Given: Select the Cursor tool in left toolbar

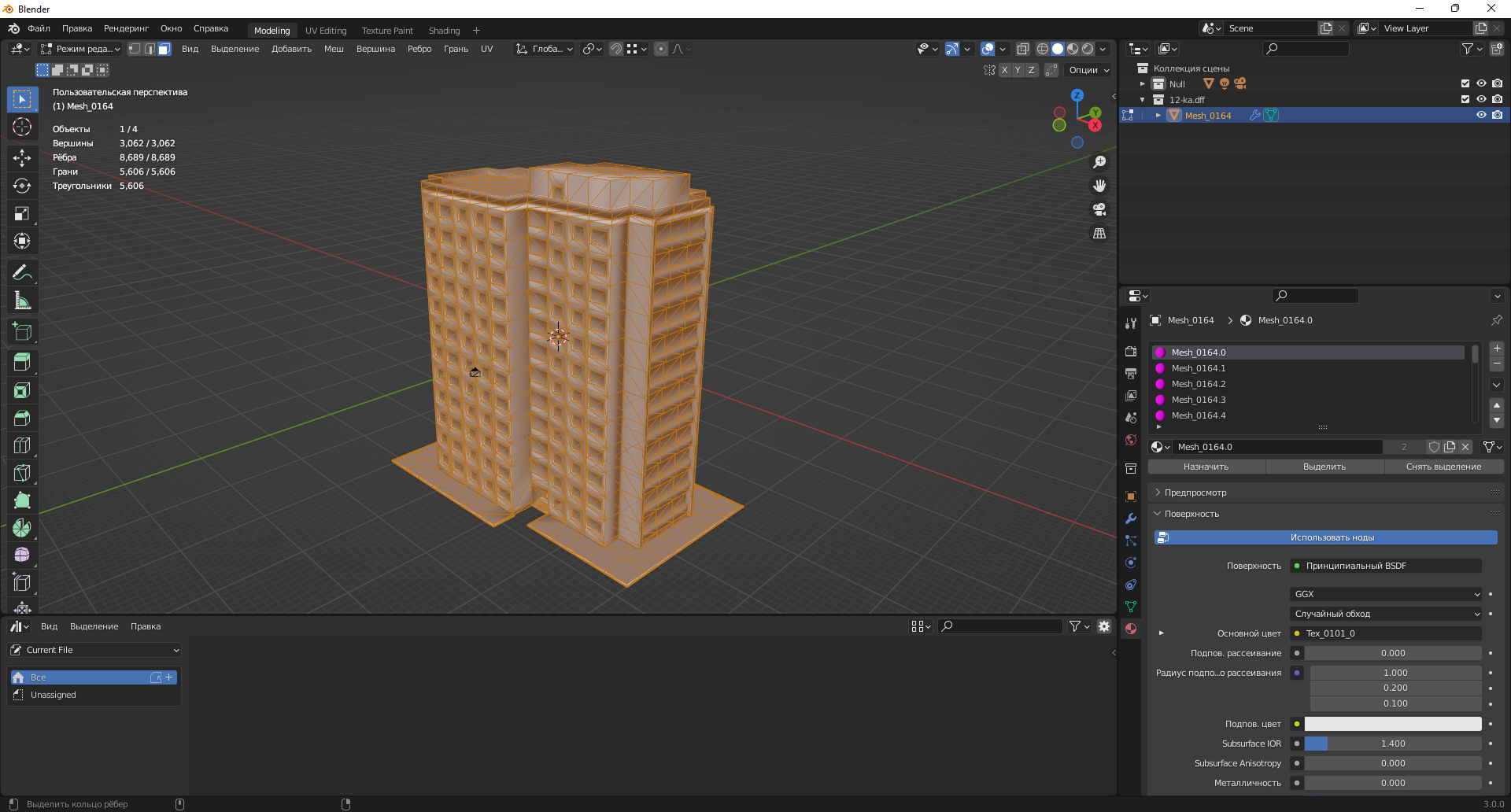Looking at the screenshot, I should [22, 127].
